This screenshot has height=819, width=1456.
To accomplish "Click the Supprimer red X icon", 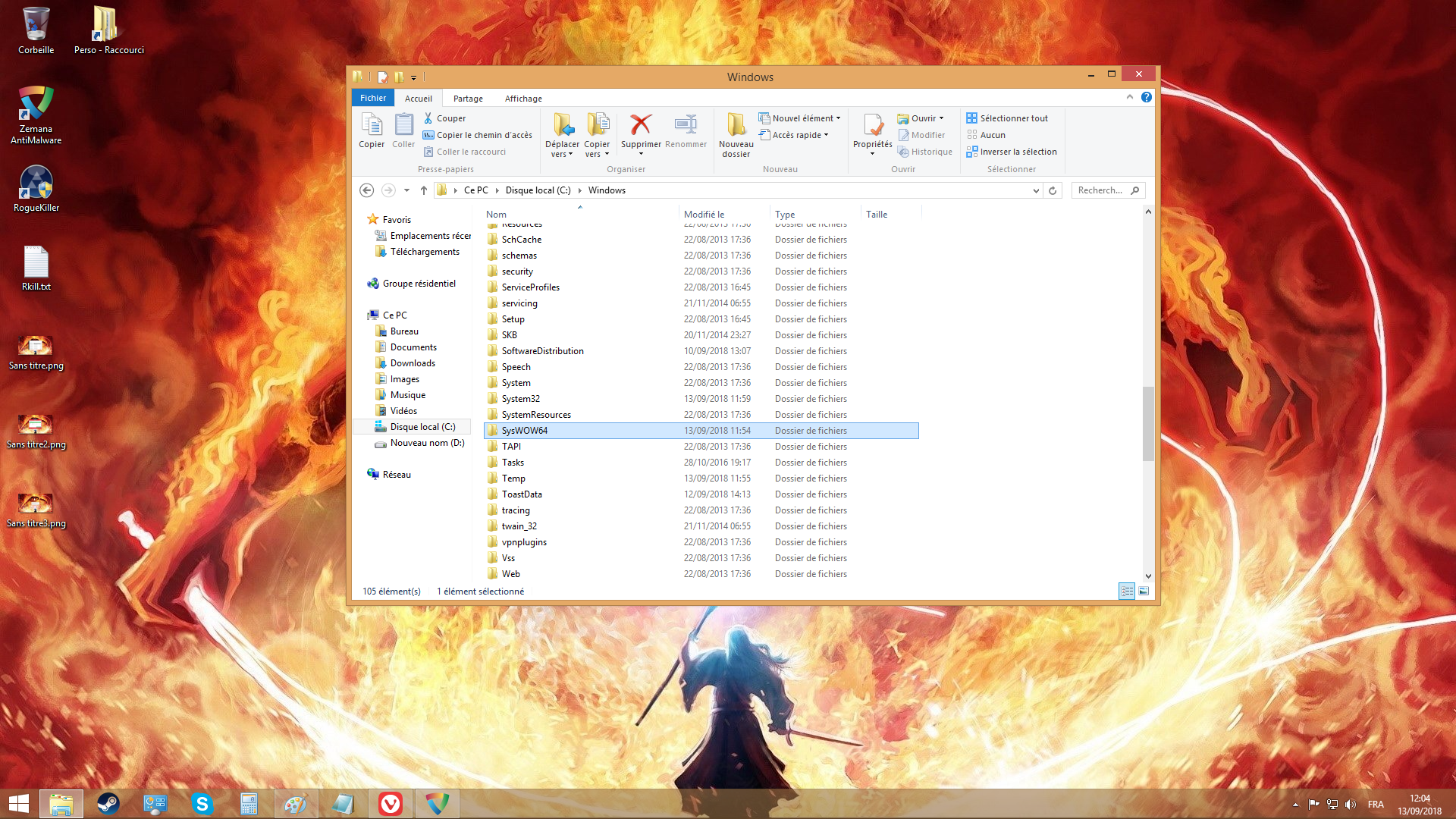I will click(641, 124).
